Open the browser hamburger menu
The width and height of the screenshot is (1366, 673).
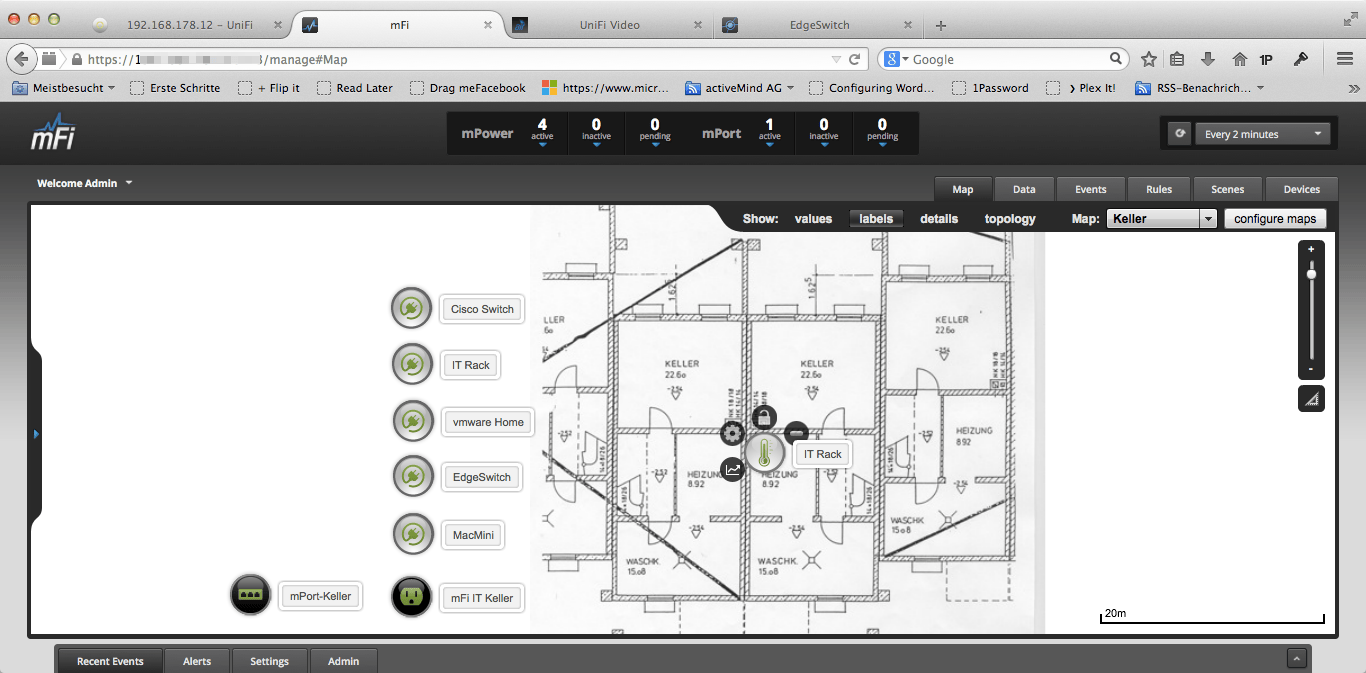[1345, 59]
